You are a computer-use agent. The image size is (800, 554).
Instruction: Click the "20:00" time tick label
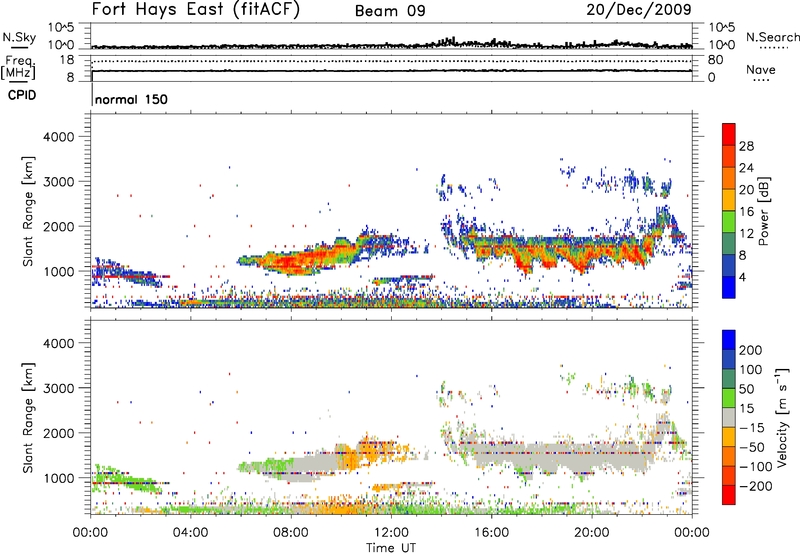point(591,533)
